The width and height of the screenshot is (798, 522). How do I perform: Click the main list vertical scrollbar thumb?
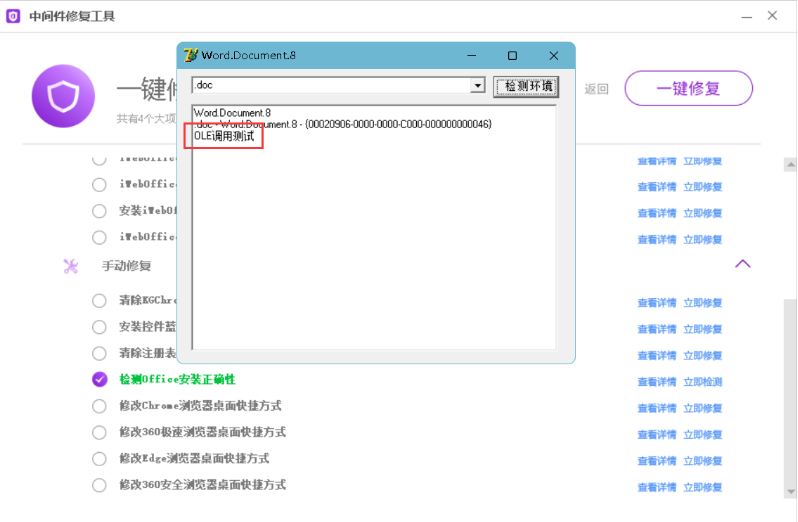pyautogui.click(x=790, y=391)
